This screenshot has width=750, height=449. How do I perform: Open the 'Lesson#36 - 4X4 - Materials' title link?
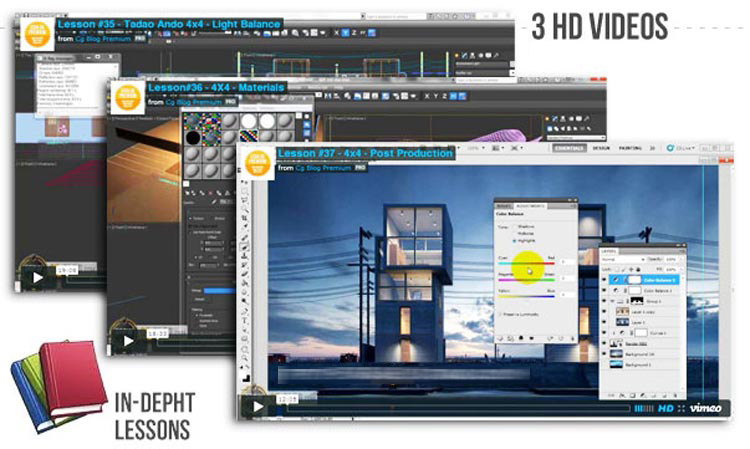click(x=217, y=88)
